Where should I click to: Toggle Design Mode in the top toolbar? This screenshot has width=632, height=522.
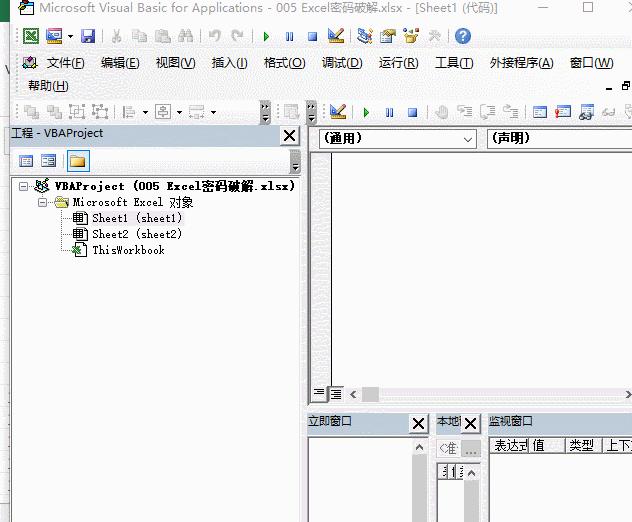tap(336, 36)
